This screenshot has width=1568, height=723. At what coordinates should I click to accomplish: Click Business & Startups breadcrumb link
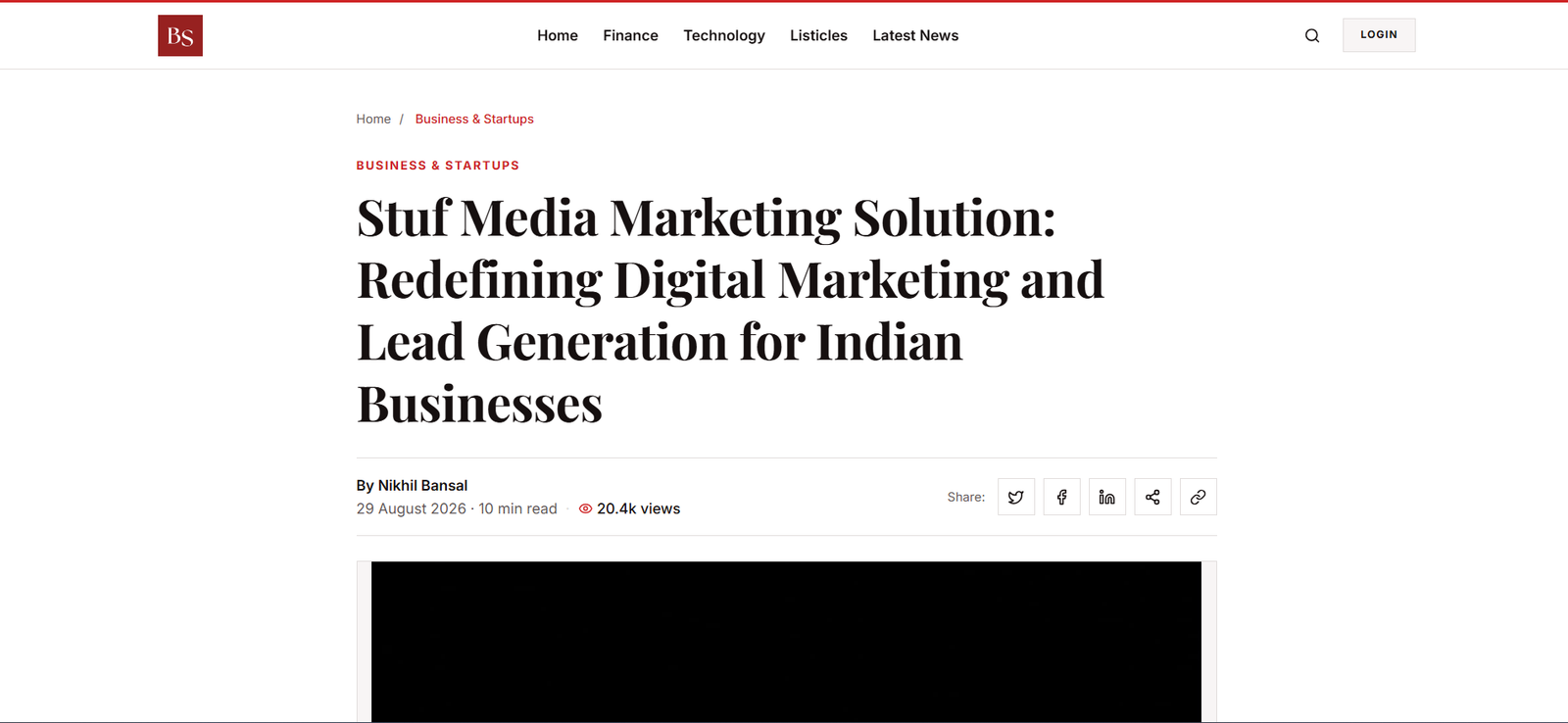[x=474, y=119]
